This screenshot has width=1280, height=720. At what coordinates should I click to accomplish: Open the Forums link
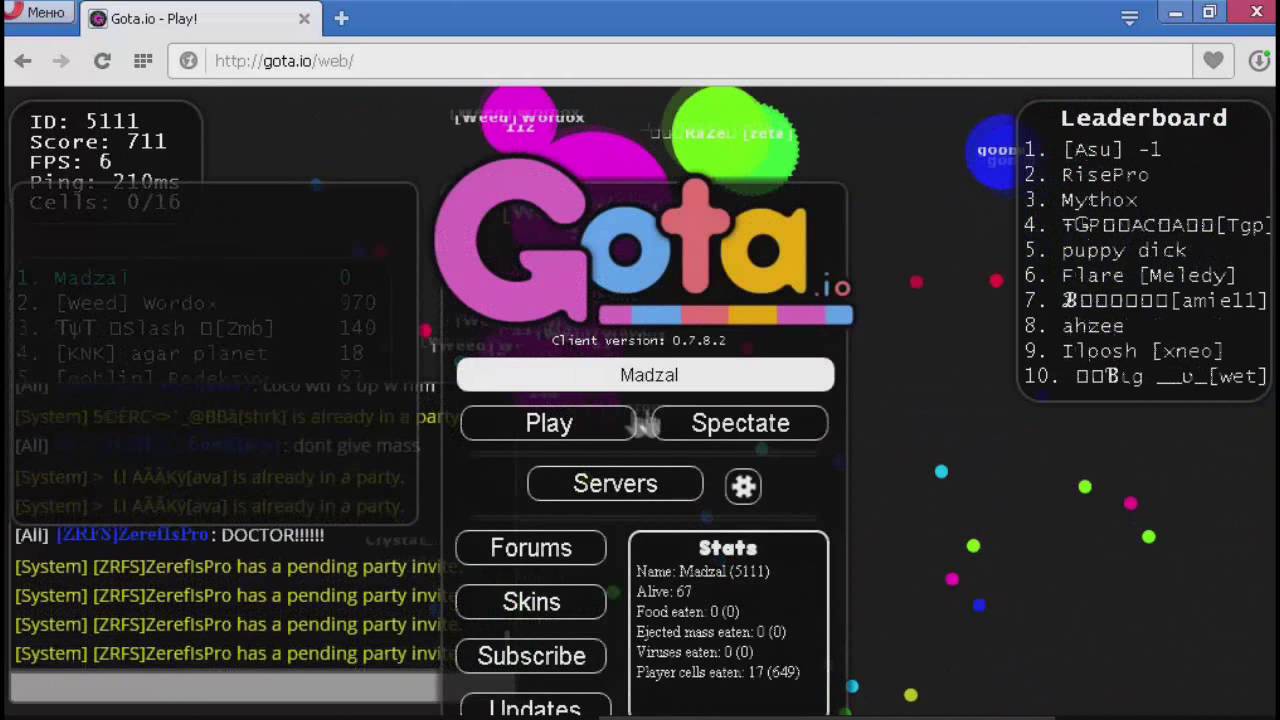tap(531, 548)
